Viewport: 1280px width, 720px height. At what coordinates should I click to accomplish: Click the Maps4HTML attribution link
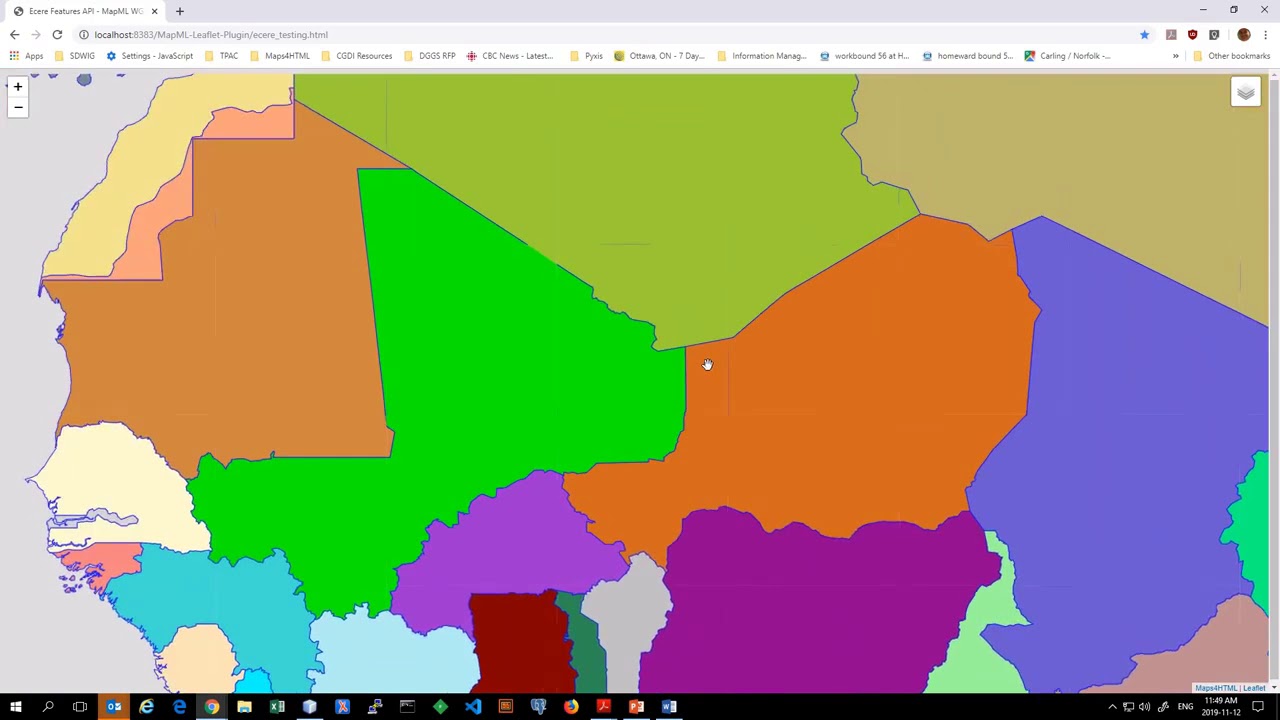1216,688
